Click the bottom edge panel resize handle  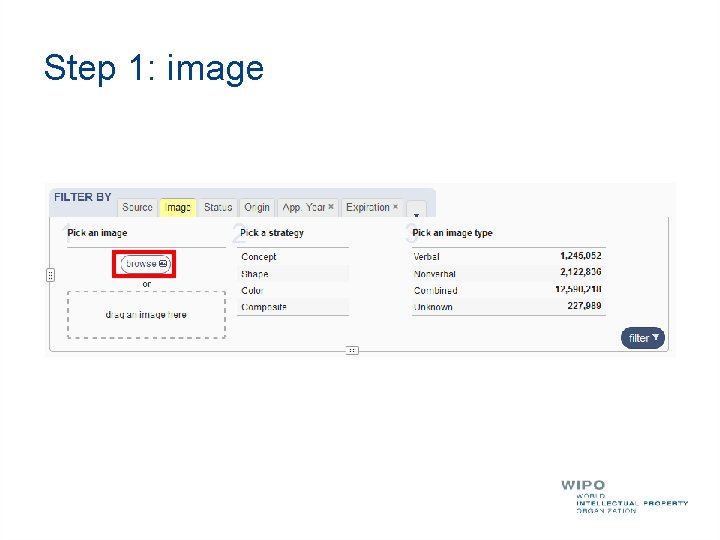[352, 350]
